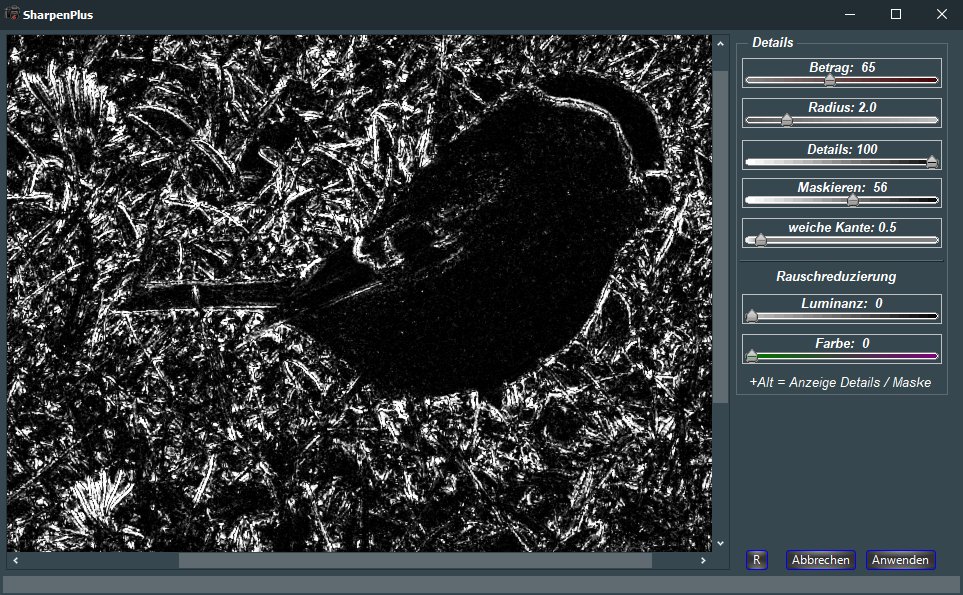The width and height of the screenshot is (963, 595).
Task: Click the Details slider handle
Action: point(932,162)
